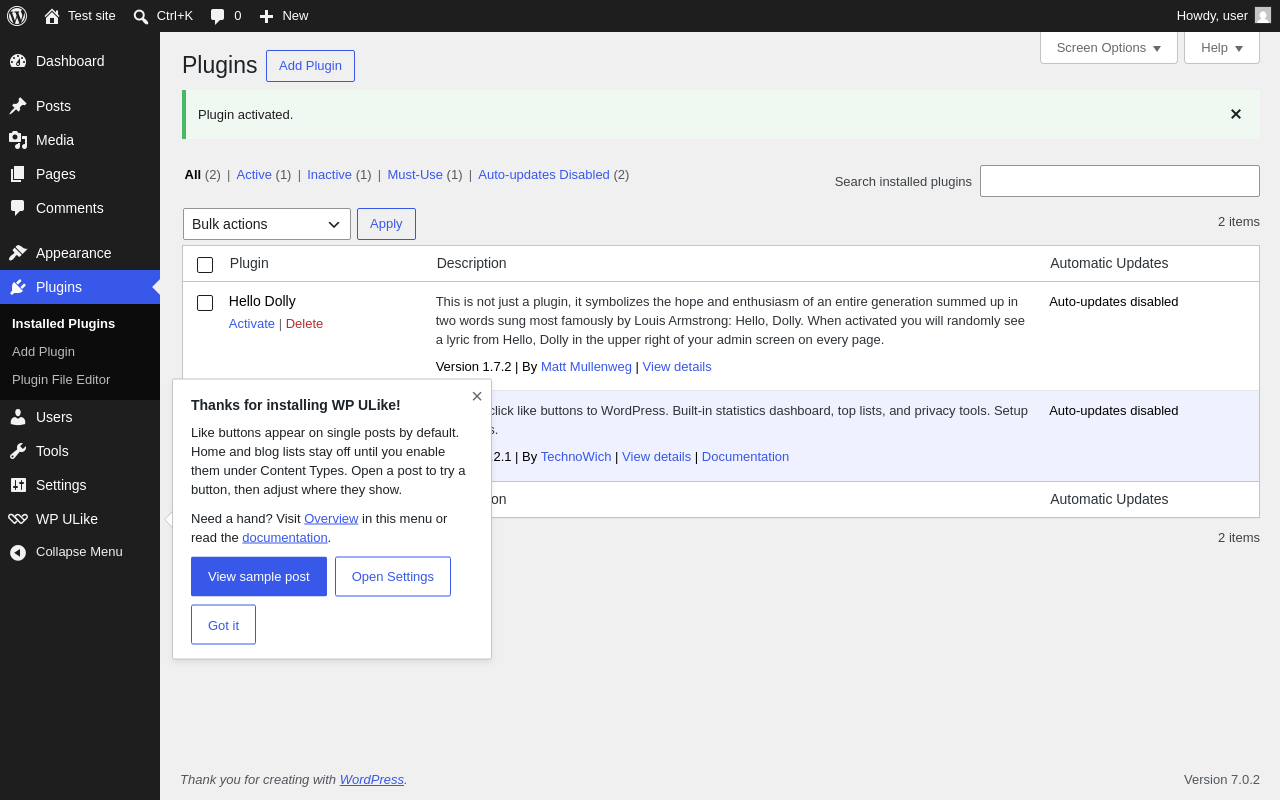Filter plugins by Active
The height and width of the screenshot is (800, 1280).
click(254, 174)
